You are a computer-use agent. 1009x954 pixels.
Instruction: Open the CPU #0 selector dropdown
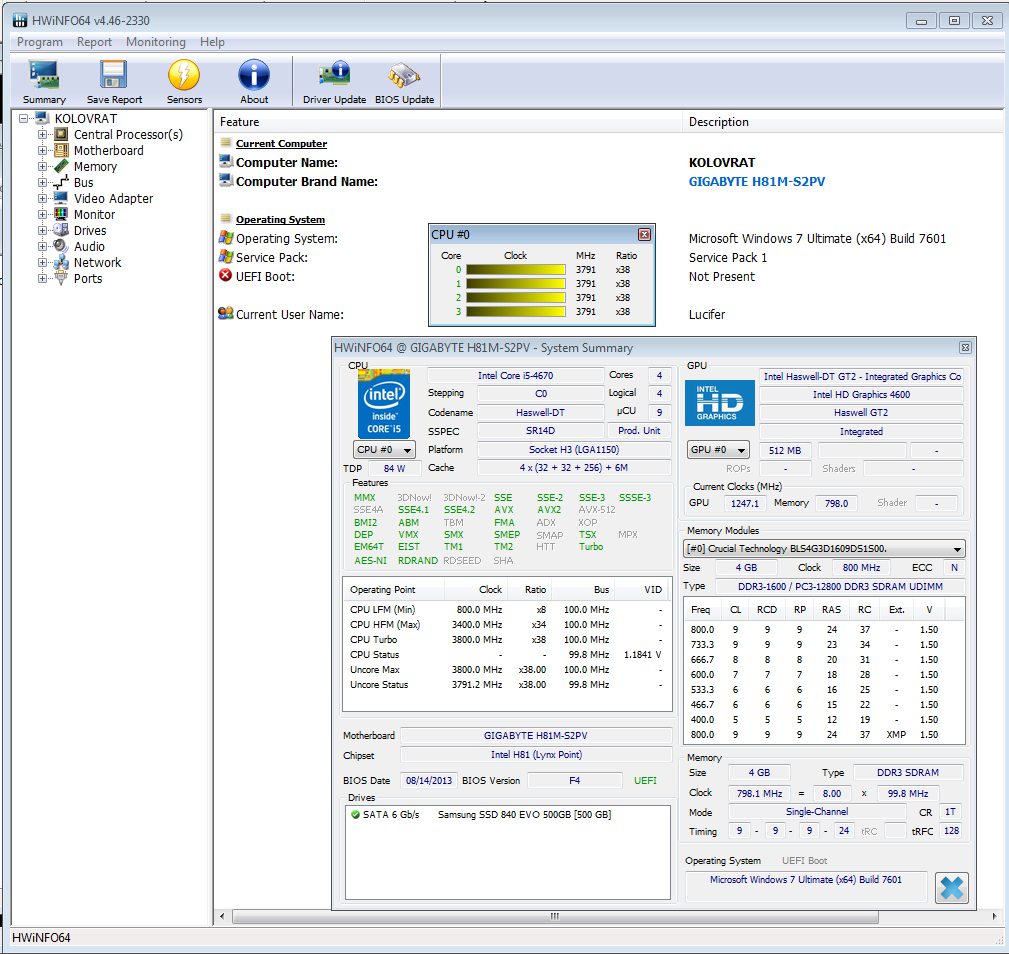click(x=384, y=450)
